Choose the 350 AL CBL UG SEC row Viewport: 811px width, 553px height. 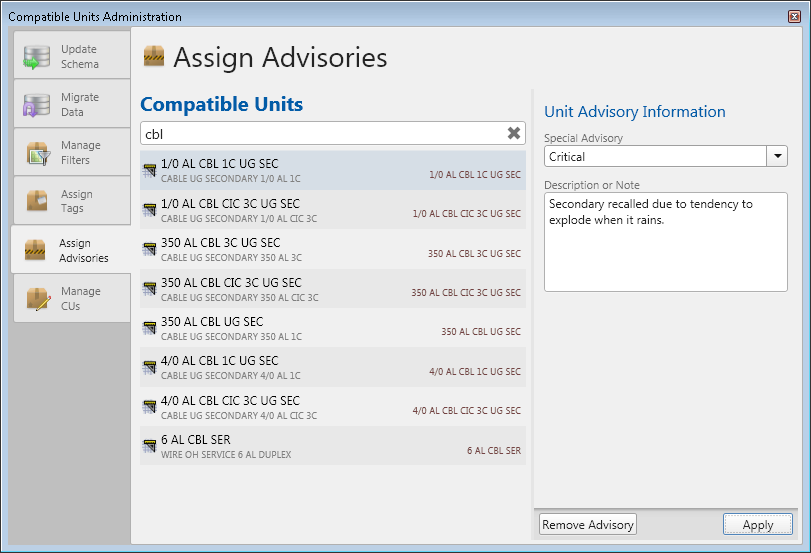pos(332,327)
